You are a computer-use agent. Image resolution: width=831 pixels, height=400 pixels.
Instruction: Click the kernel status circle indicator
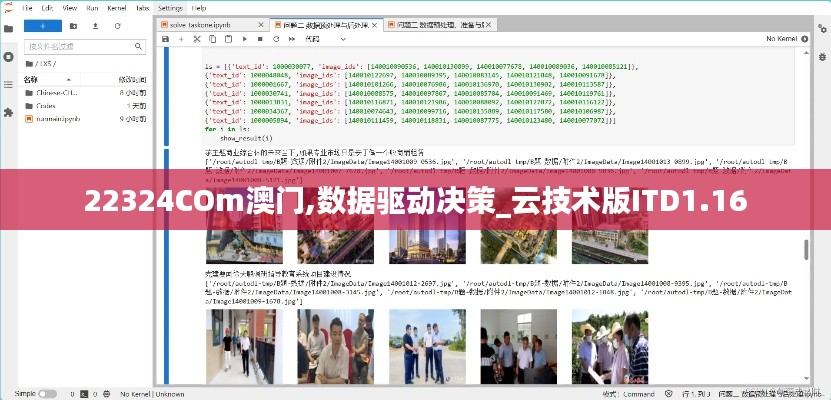click(x=805, y=39)
